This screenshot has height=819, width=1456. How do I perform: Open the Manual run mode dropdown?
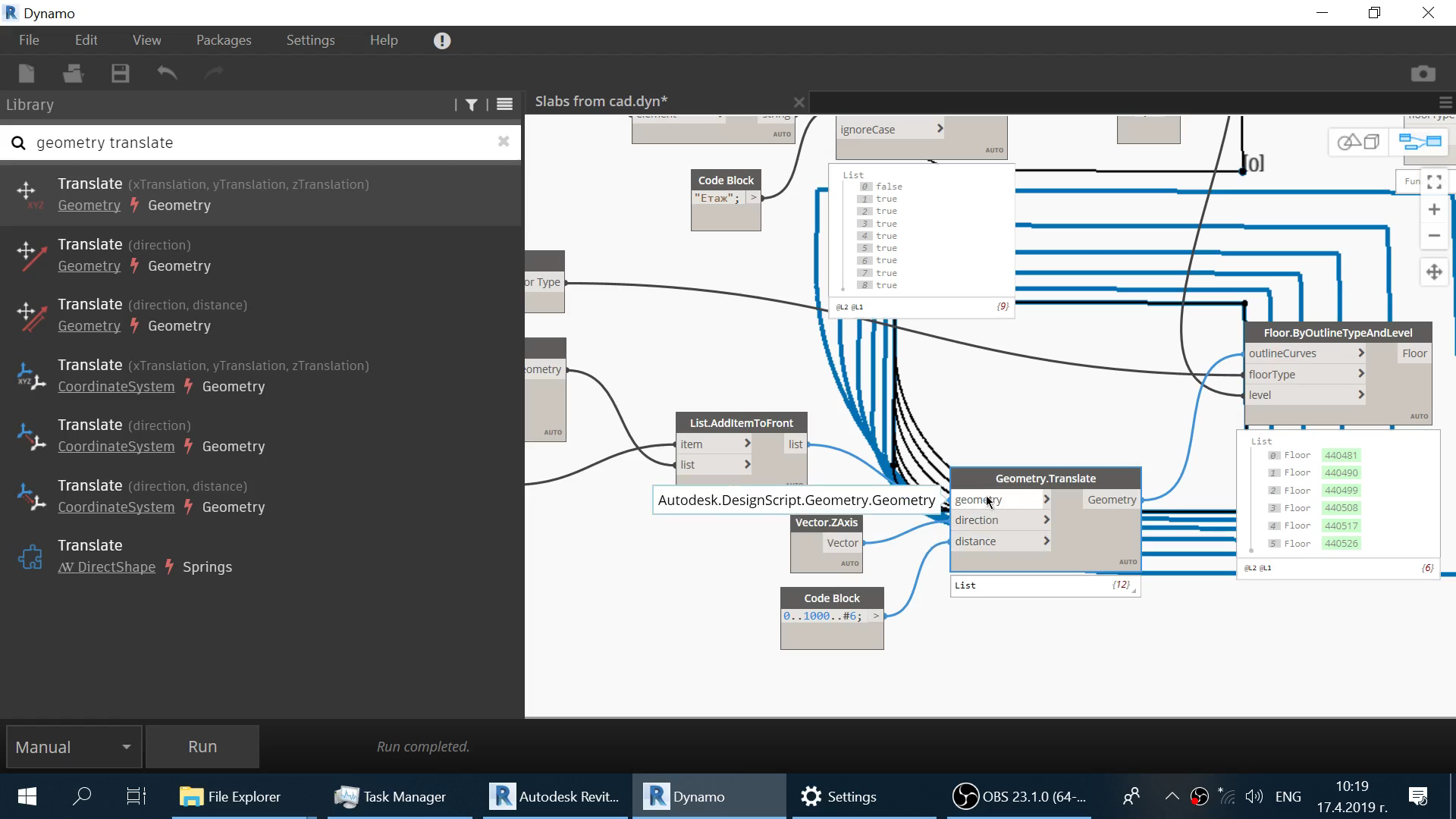click(74, 747)
